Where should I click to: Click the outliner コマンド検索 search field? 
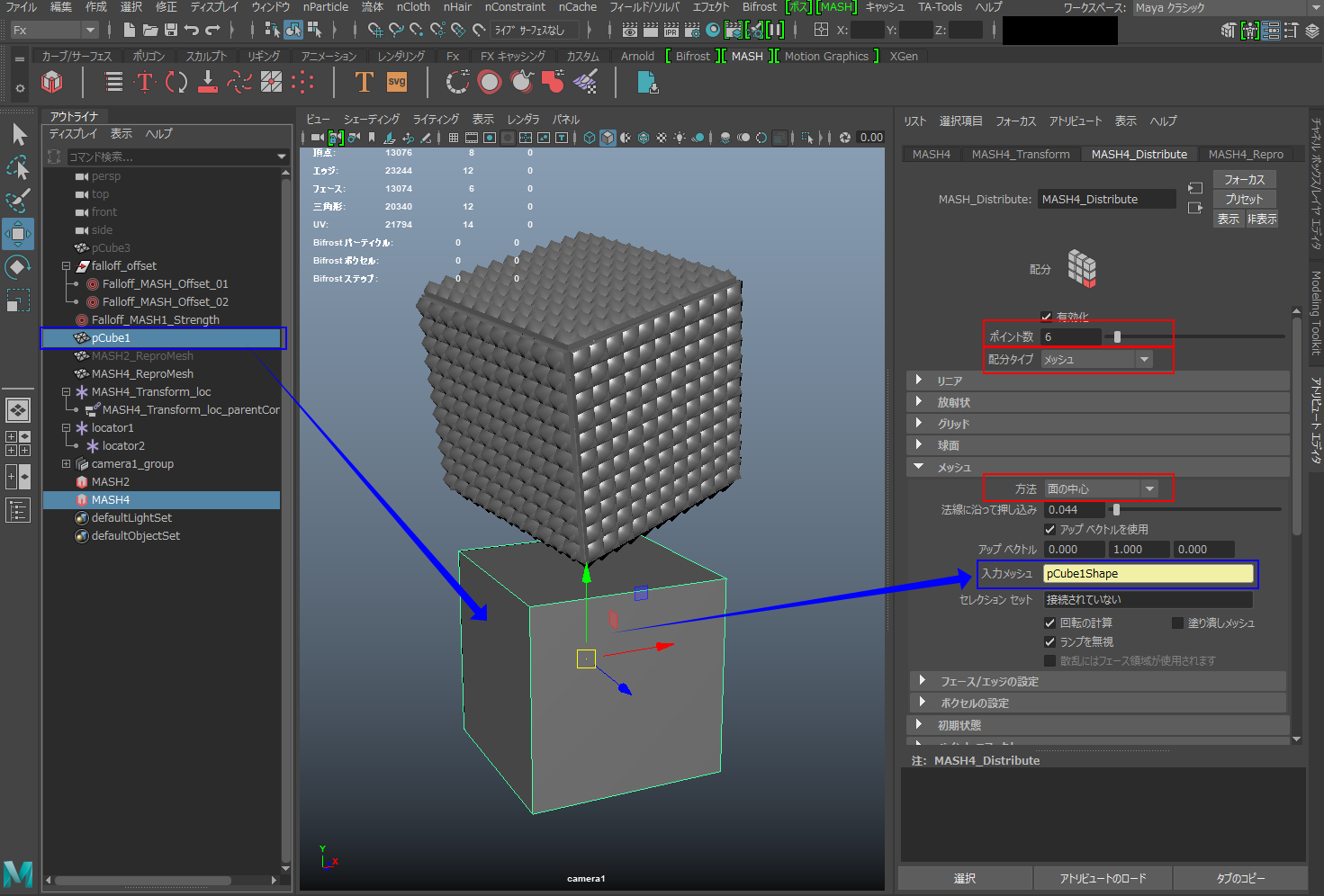pos(177,157)
